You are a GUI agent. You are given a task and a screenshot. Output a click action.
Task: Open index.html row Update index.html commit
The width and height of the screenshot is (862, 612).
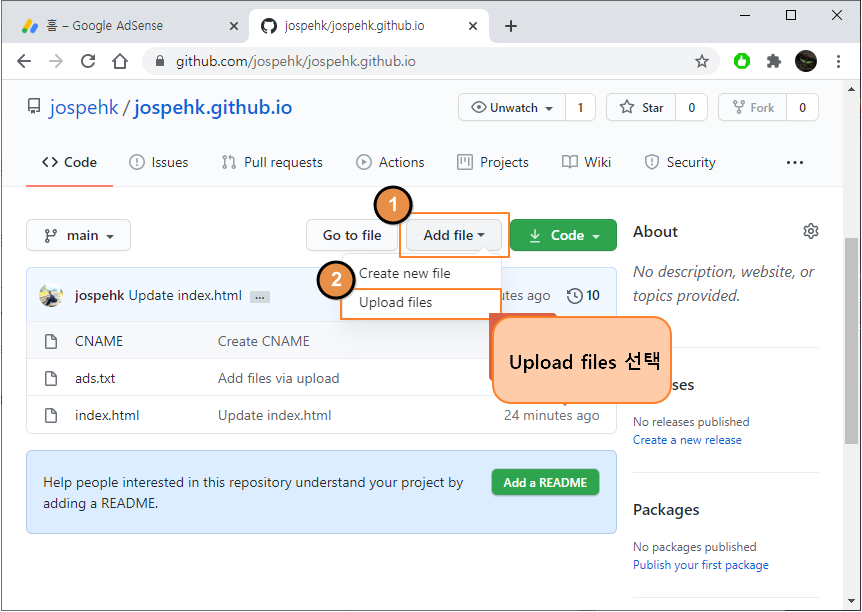[275, 415]
